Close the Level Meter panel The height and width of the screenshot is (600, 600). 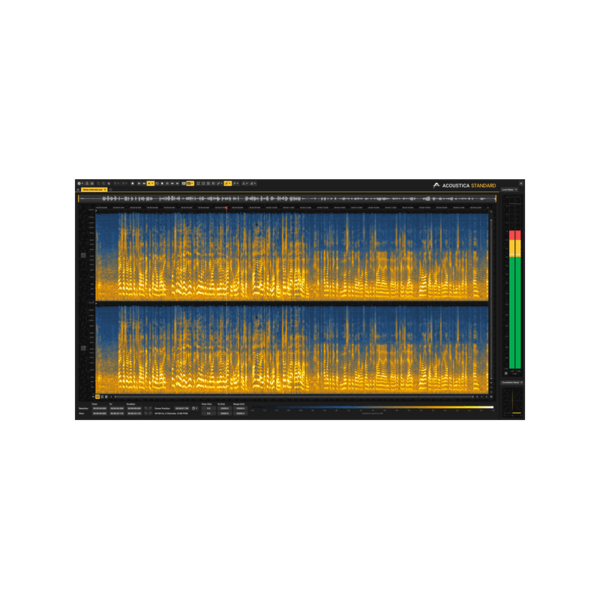point(516,189)
